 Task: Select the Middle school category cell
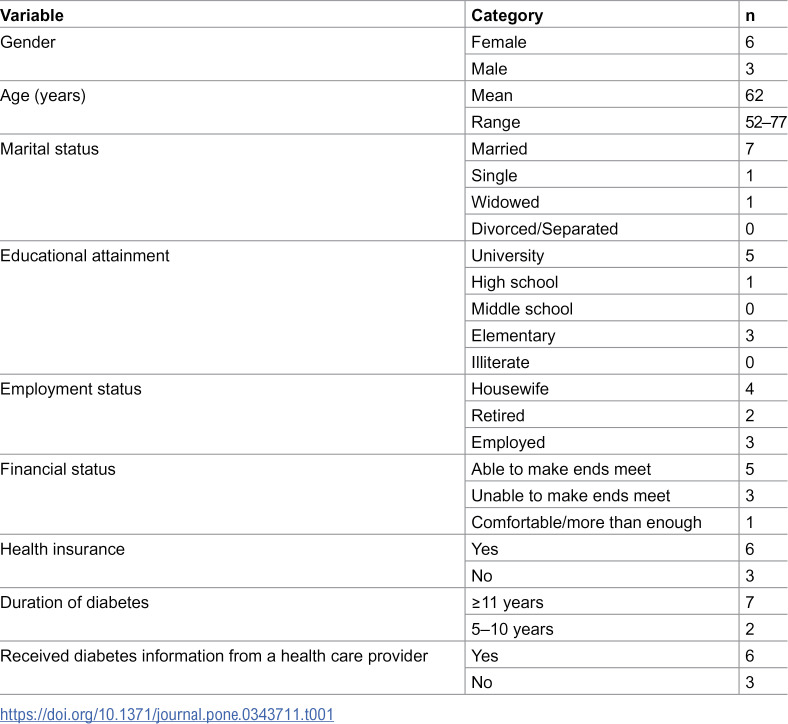coord(522,308)
